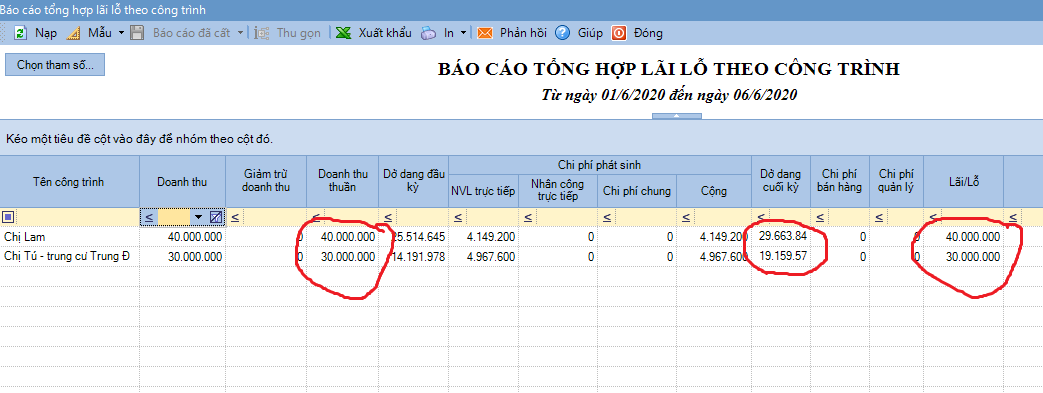Open the Mẫu dropdown arrow
Viewport: 1043px width, 393px height.
tap(121, 33)
